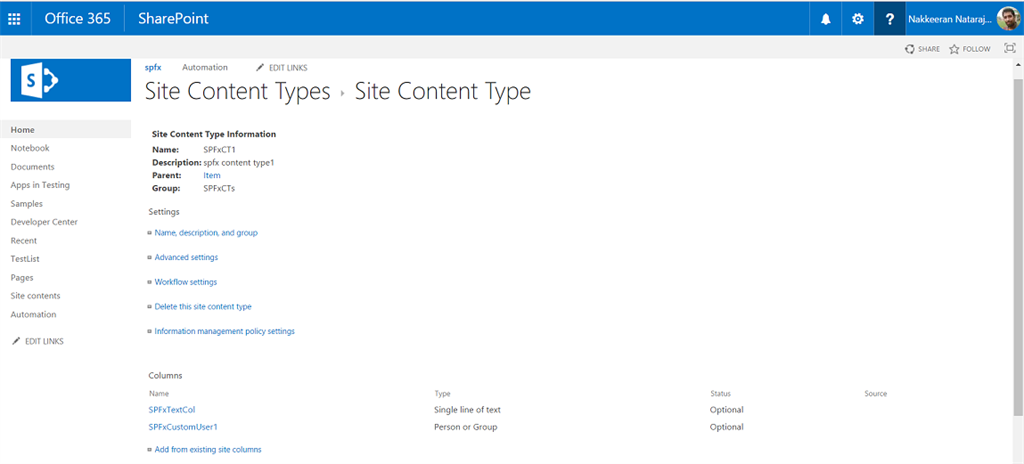1024x464 pixels.
Task: Click the help question mark icon
Action: (x=889, y=18)
